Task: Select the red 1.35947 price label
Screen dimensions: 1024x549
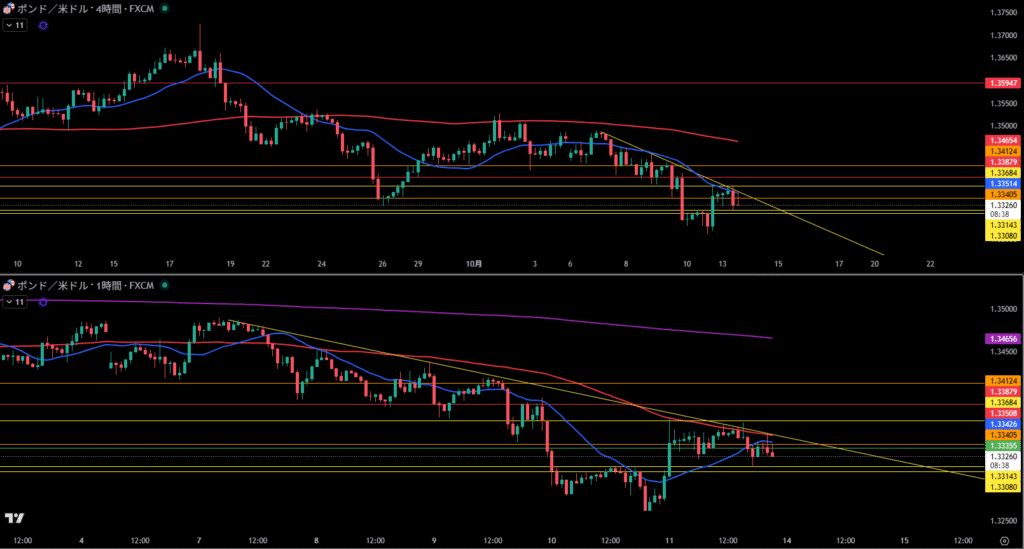Action: [1002, 83]
